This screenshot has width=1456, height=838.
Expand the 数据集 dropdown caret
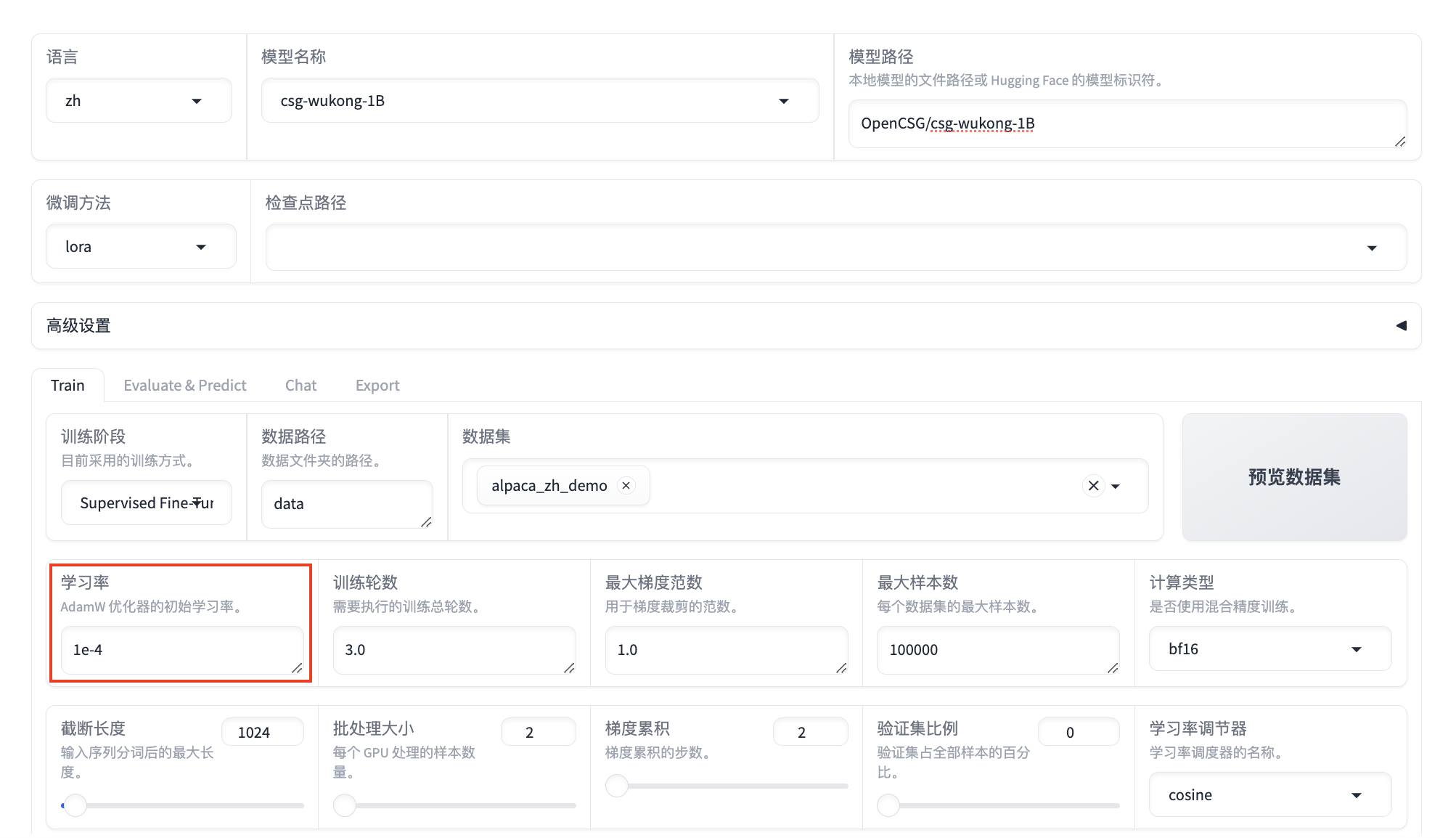point(1116,486)
